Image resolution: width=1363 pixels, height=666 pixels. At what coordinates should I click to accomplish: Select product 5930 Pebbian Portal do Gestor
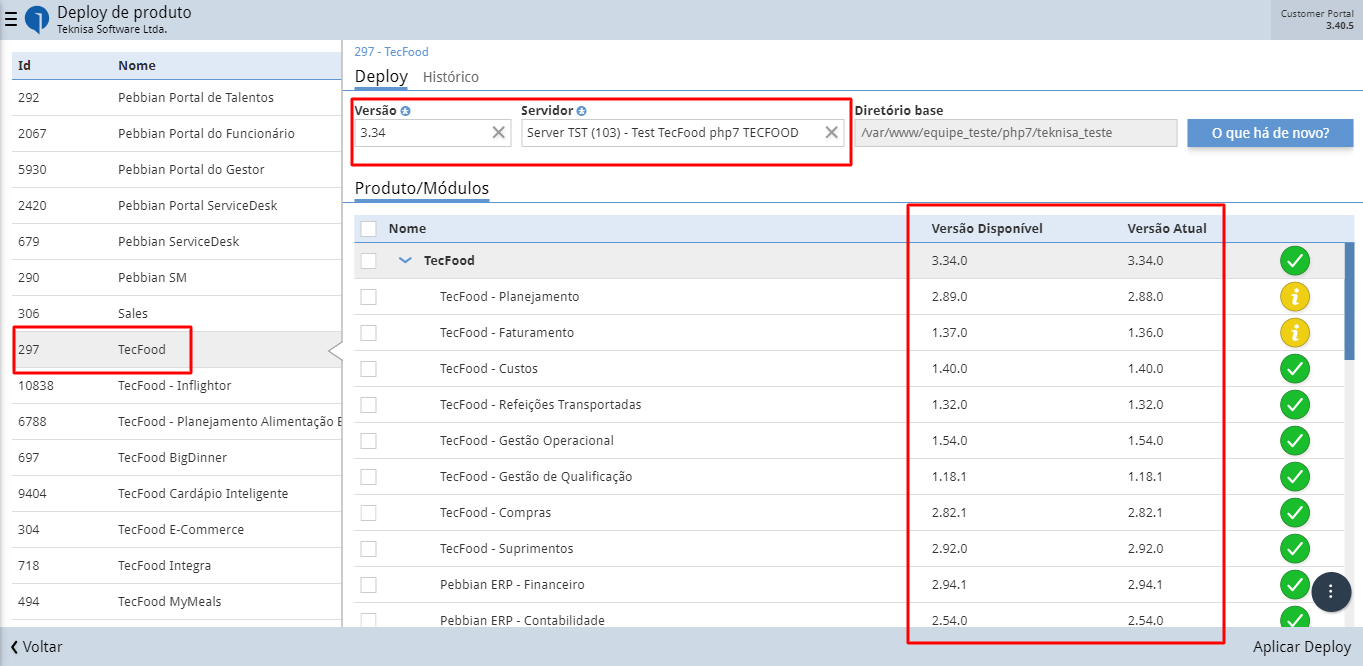(177, 170)
